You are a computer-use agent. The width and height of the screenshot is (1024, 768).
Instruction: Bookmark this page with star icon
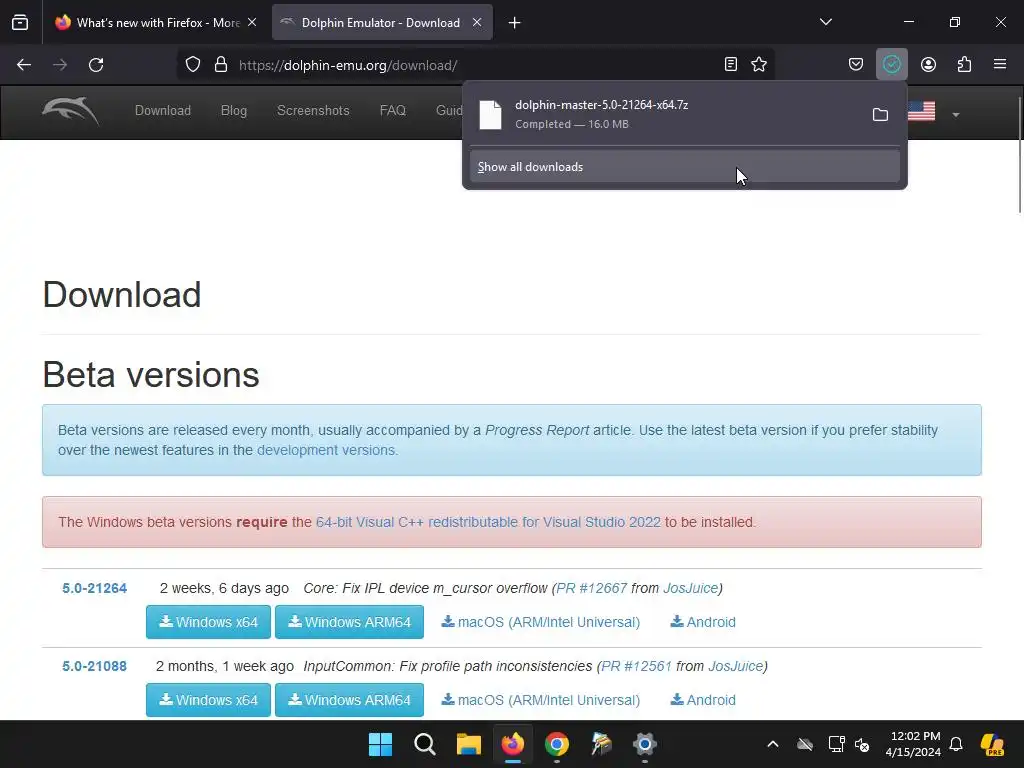tap(759, 64)
